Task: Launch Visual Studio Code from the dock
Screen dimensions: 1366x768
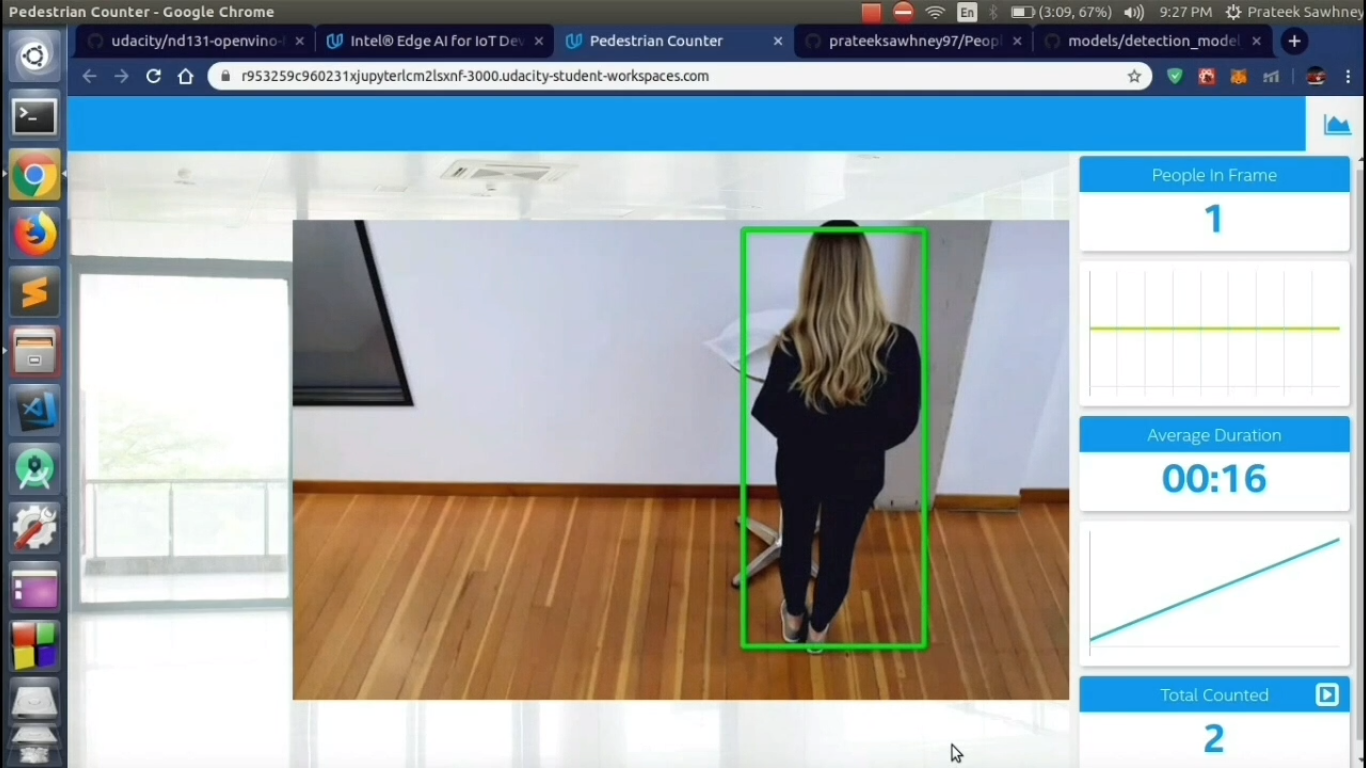Action: click(x=34, y=411)
